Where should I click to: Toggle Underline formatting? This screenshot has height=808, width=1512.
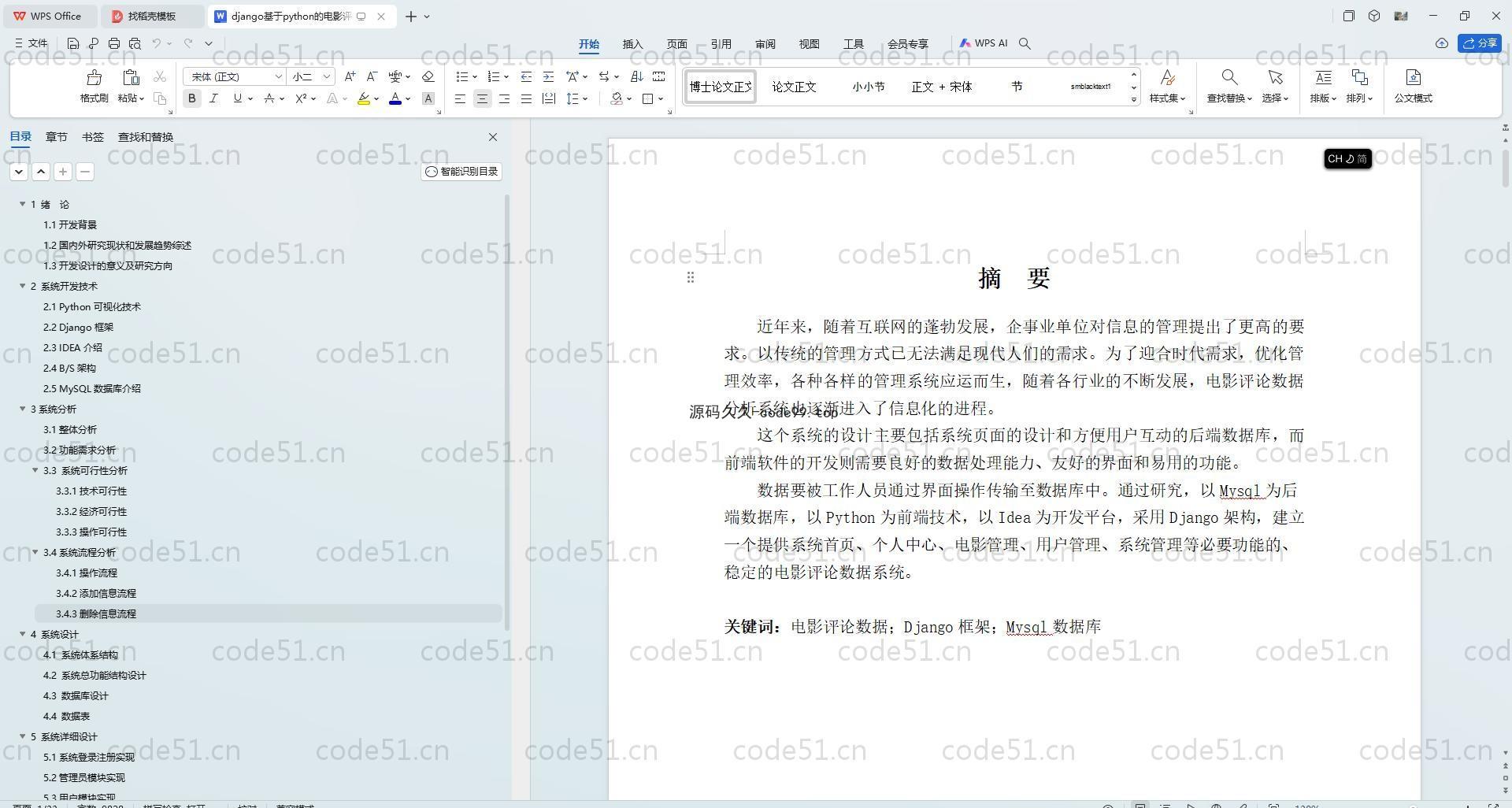tap(237, 98)
